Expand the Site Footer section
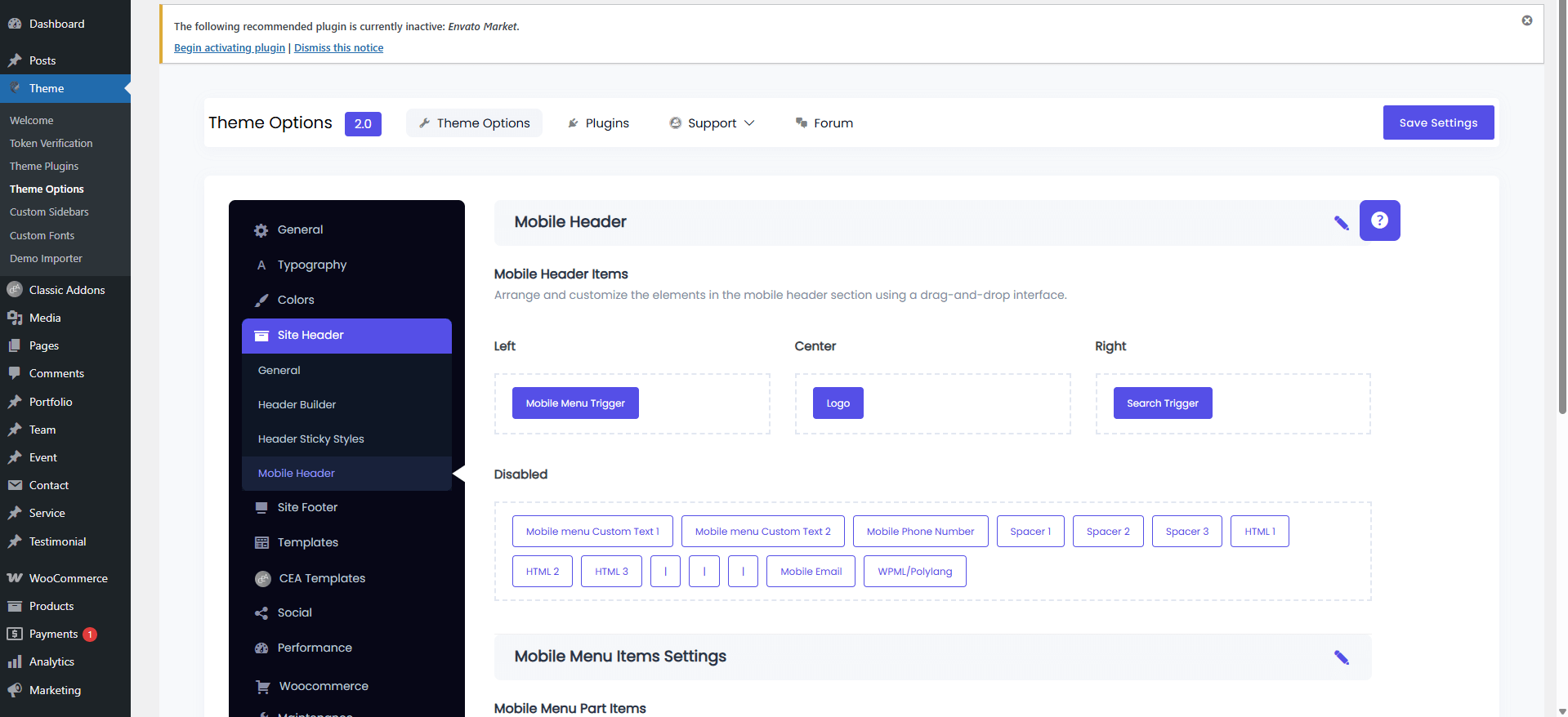This screenshot has width=1568, height=717. pyautogui.click(x=307, y=507)
